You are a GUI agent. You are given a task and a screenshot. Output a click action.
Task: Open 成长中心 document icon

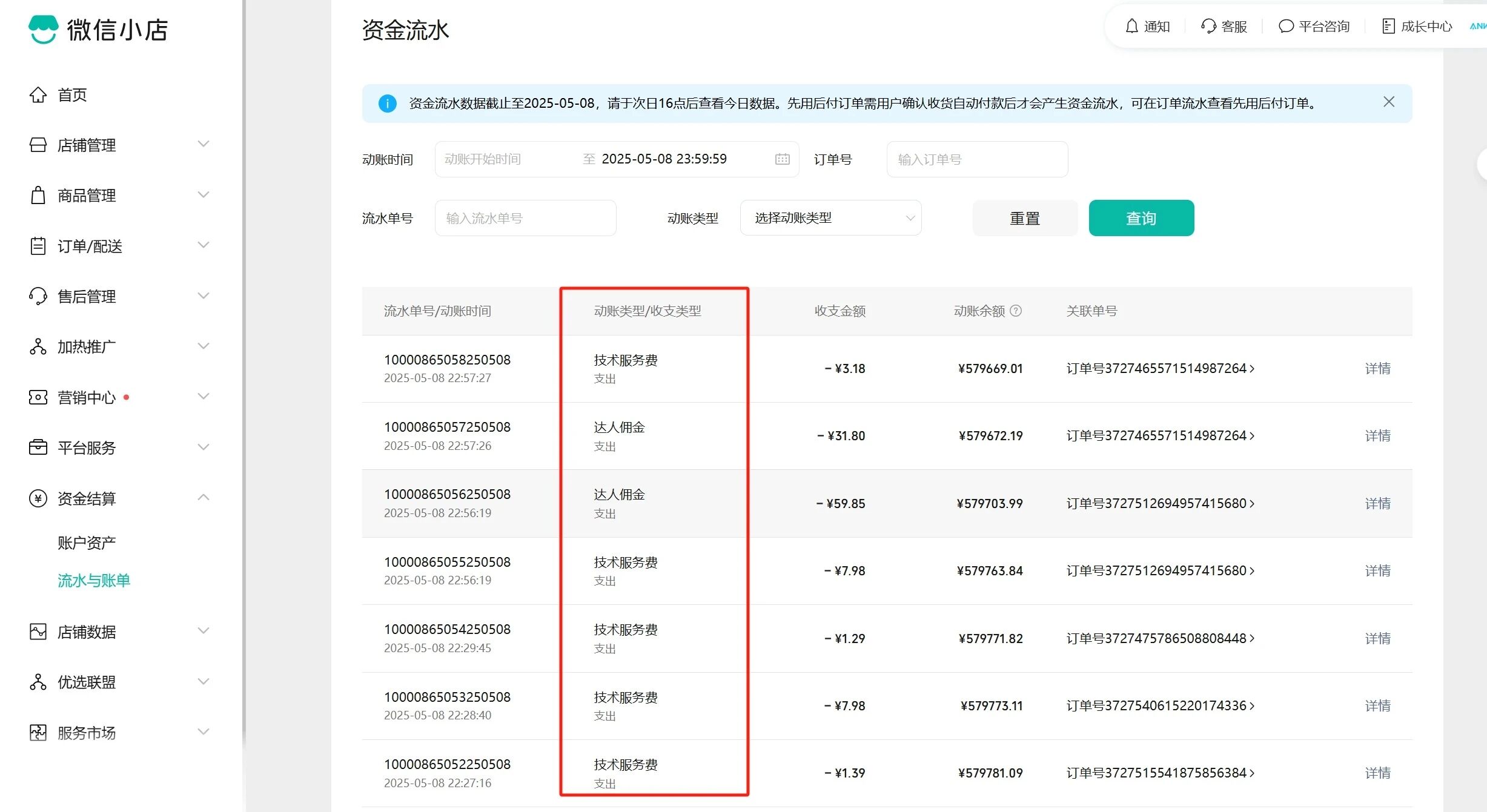click(x=1388, y=27)
